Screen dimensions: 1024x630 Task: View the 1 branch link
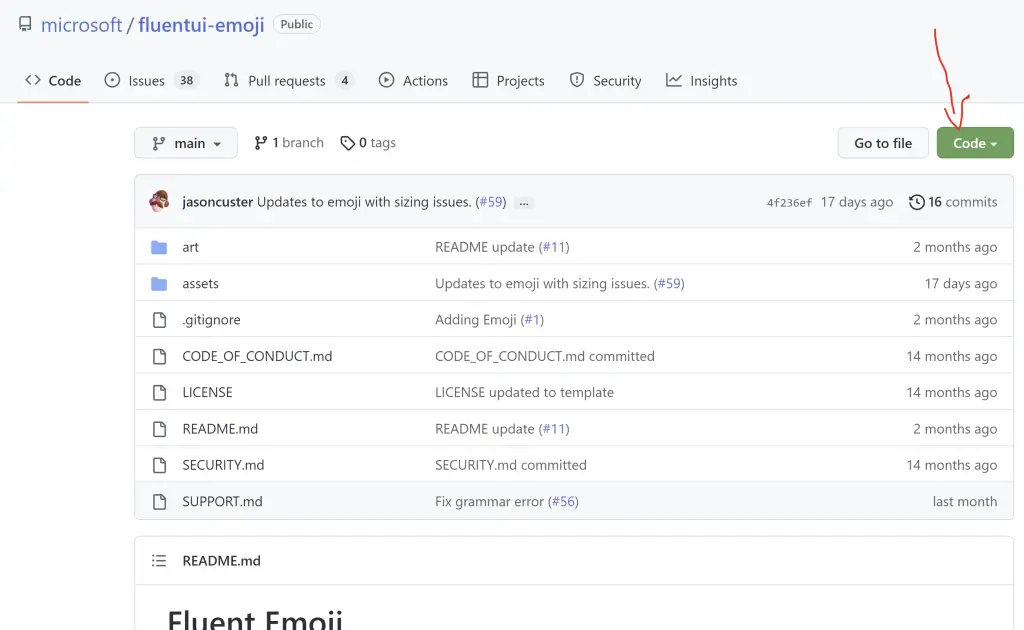pos(289,143)
